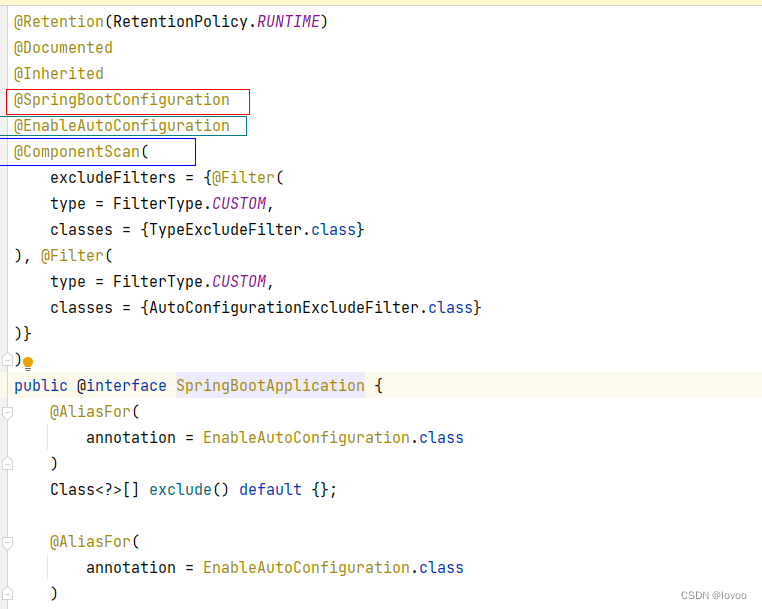Click AutoConfigurationExcludeFilter class reference
762x609 pixels.
tap(284, 308)
